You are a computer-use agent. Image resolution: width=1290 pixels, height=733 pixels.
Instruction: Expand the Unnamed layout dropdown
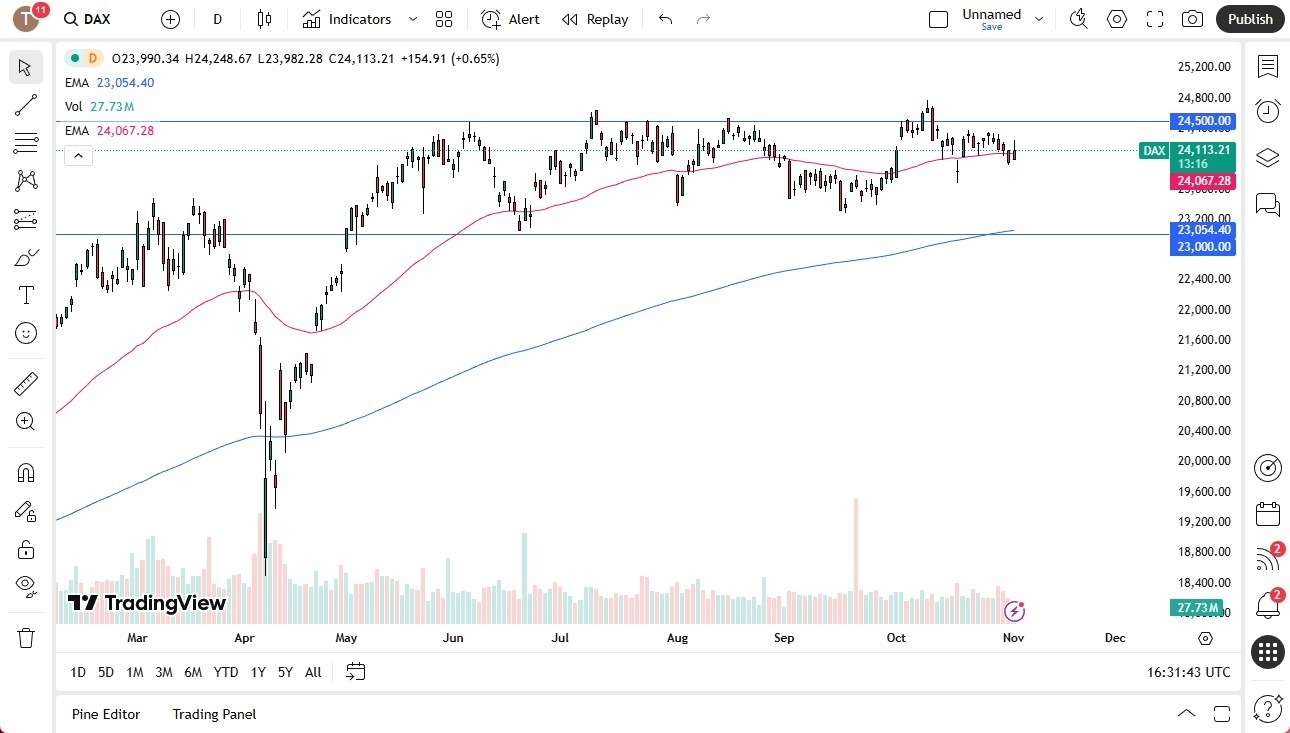coord(1039,17)
